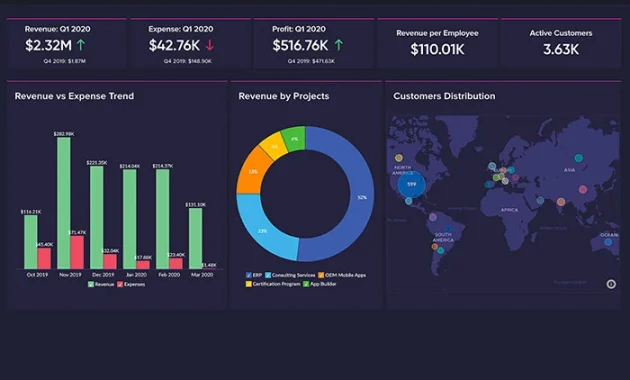Click the ASIA label on the map

coord(569,170)
